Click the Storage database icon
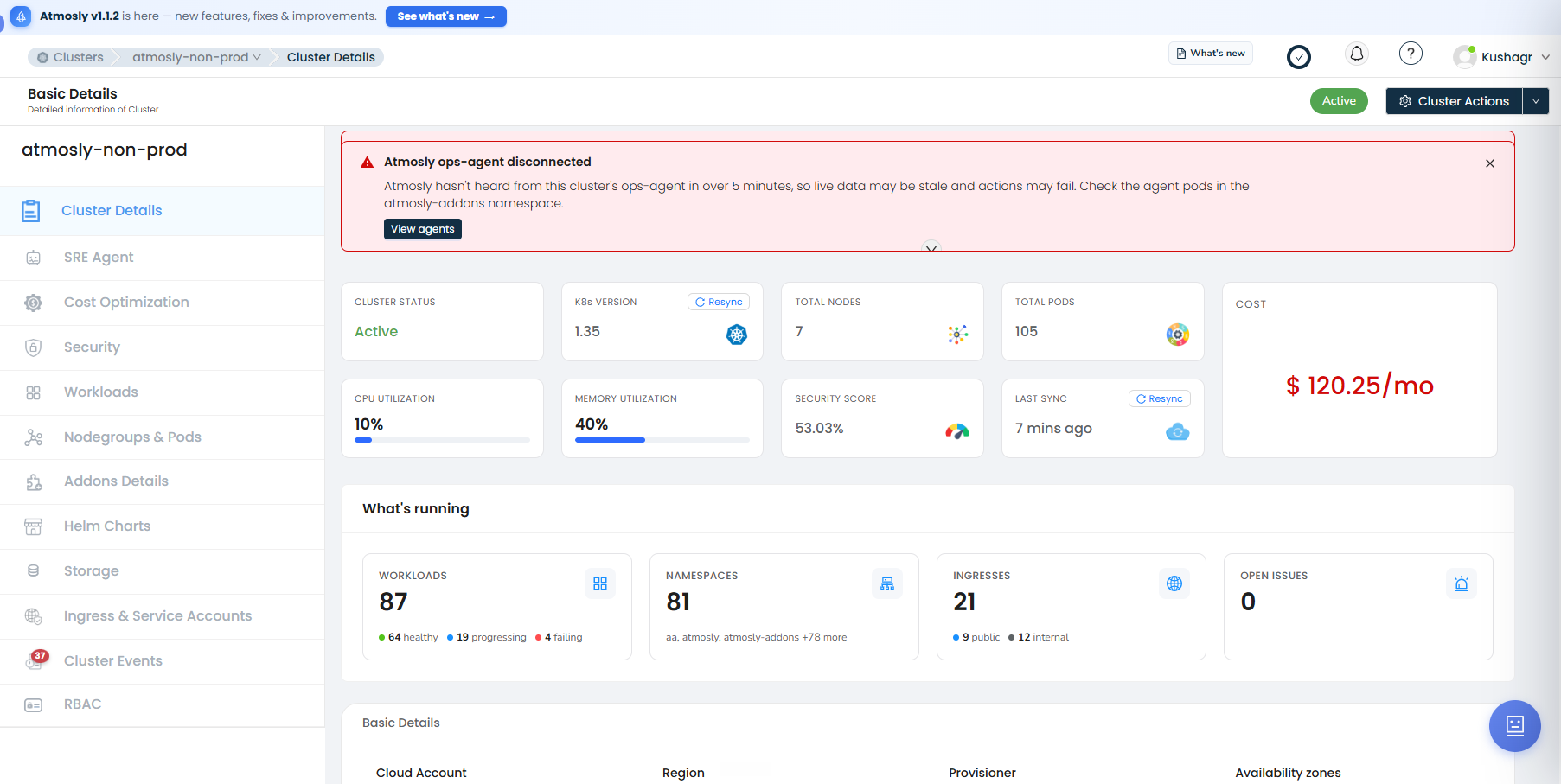 34,571
